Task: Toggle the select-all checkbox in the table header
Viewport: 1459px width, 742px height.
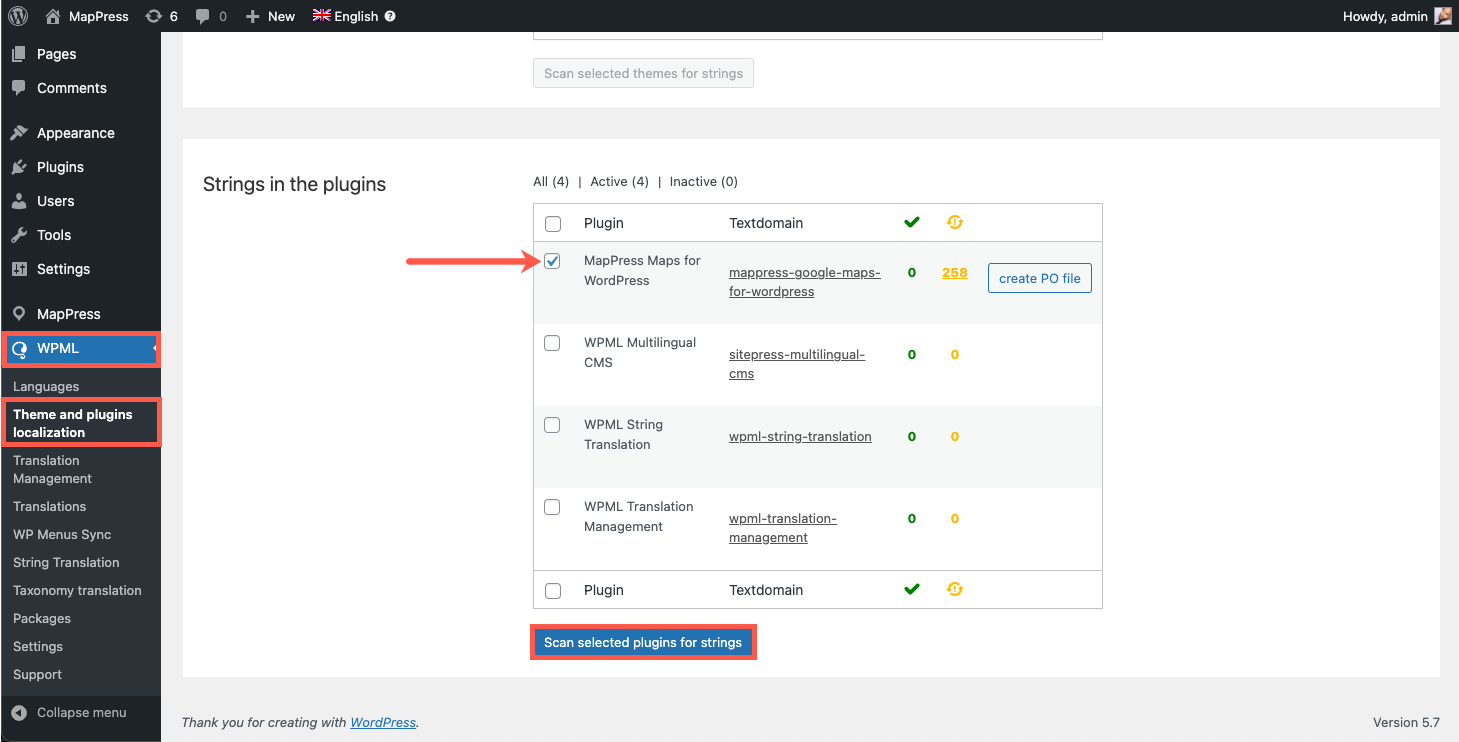Action: [x=553, y=223]
